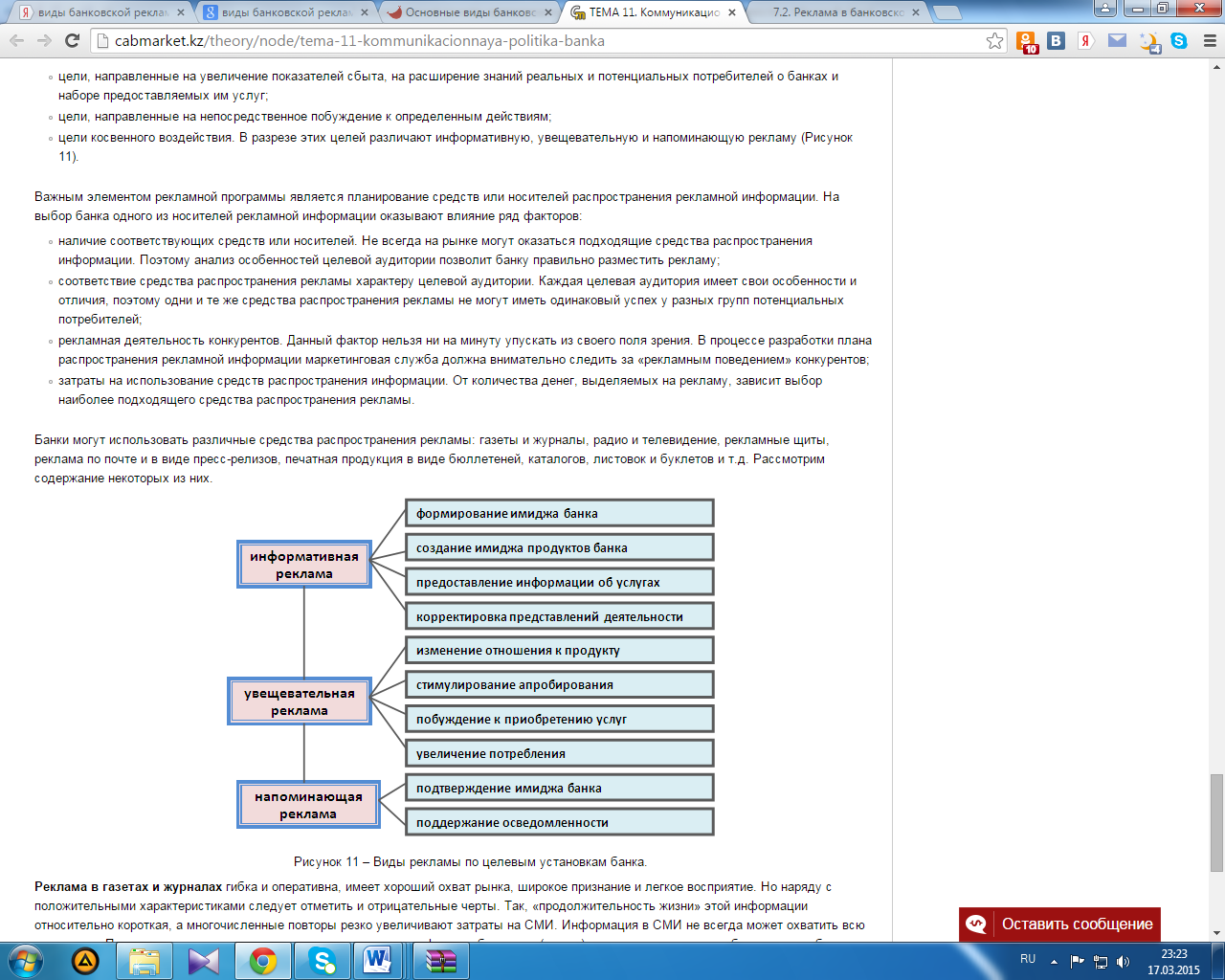Click the scrollbar up arrow
Screen dimensions: 1225x980
(1216, 65)
